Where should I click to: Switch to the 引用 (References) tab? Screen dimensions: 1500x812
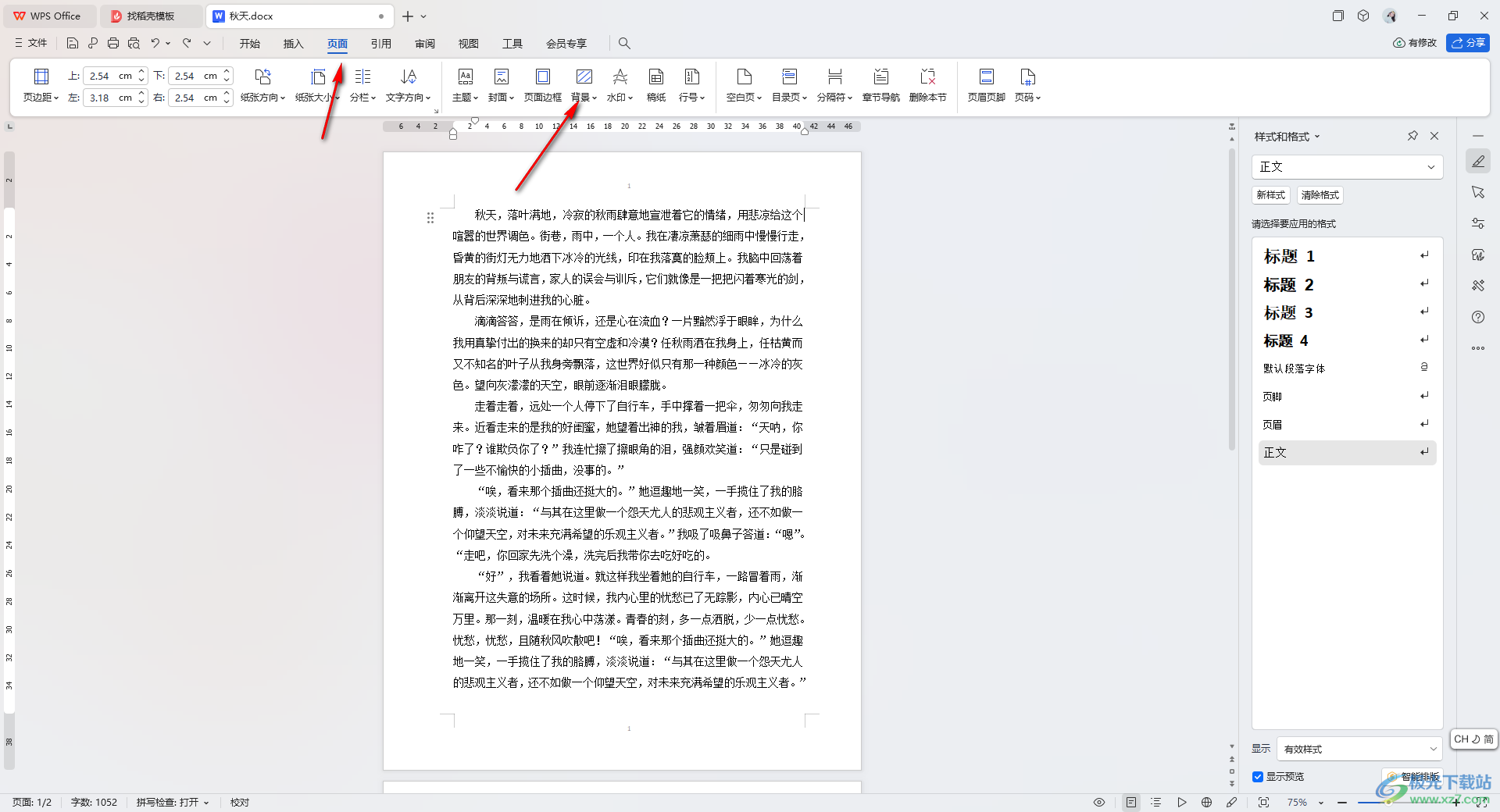[381, 43]
